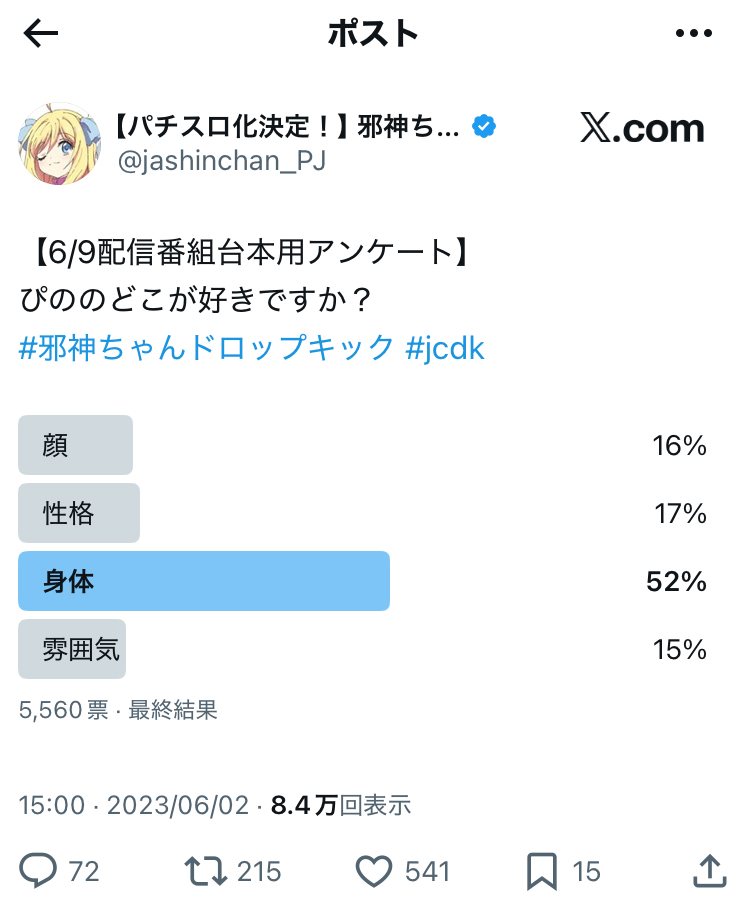This screenshot has height=908, width=750.
Task: Open the @jashinchan_PJ handle
Action: (221, 161)
